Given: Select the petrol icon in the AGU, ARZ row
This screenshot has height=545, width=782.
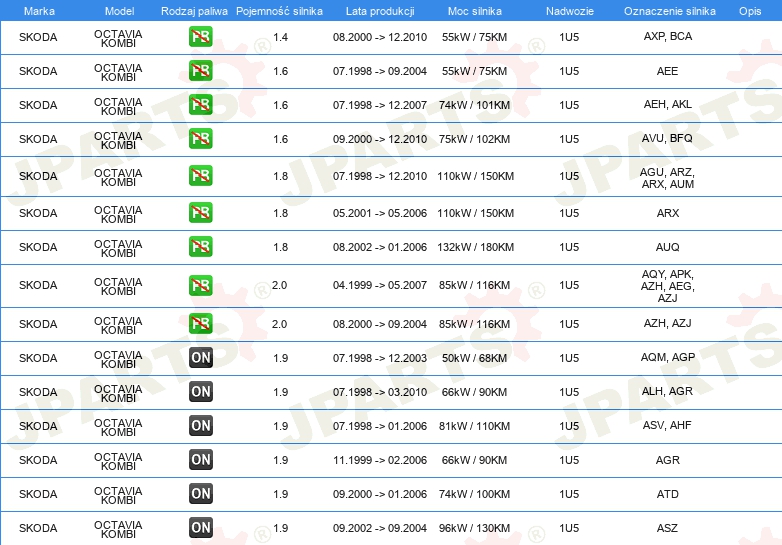Looking at the screenshot, I should pyautogui.click(x=200, y=176).
